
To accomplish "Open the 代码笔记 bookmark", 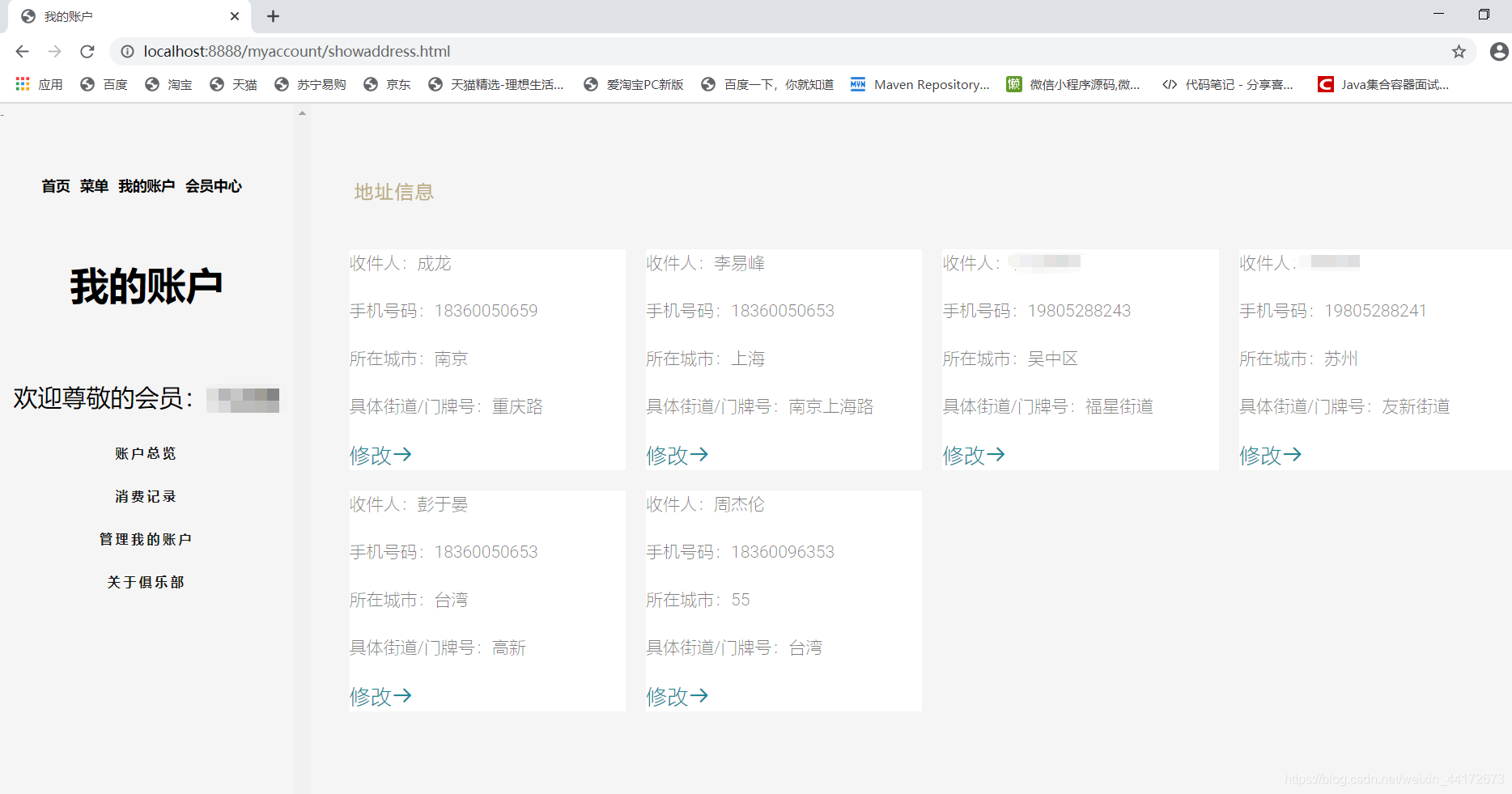I will [1228, 84].
